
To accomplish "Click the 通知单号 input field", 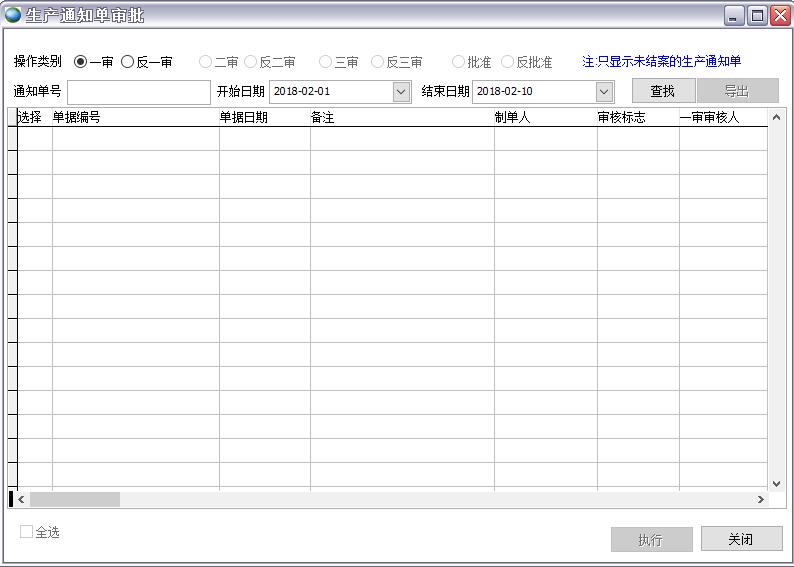I will point(138,92).
